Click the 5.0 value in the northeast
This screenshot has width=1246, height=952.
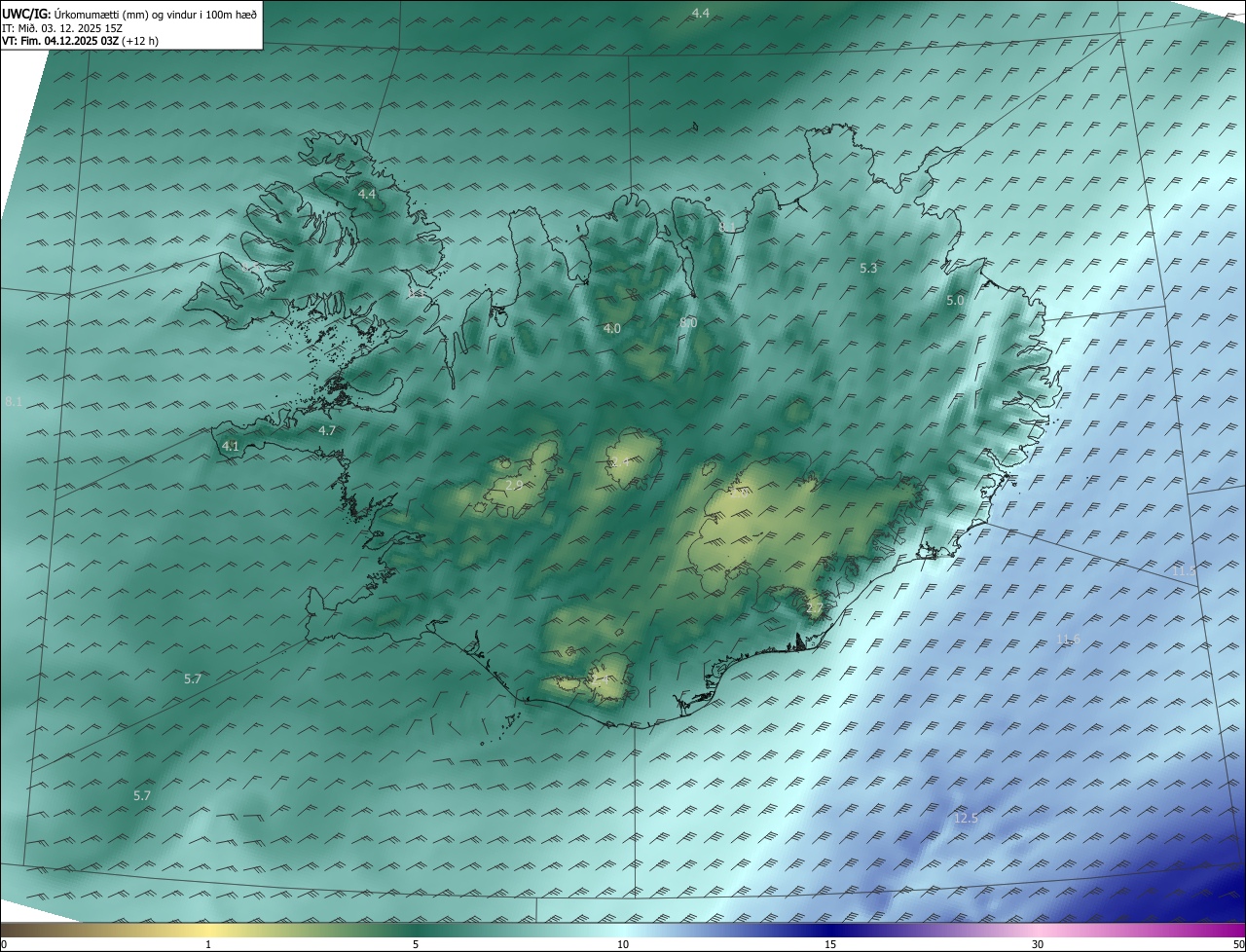(x=955, y=301)
